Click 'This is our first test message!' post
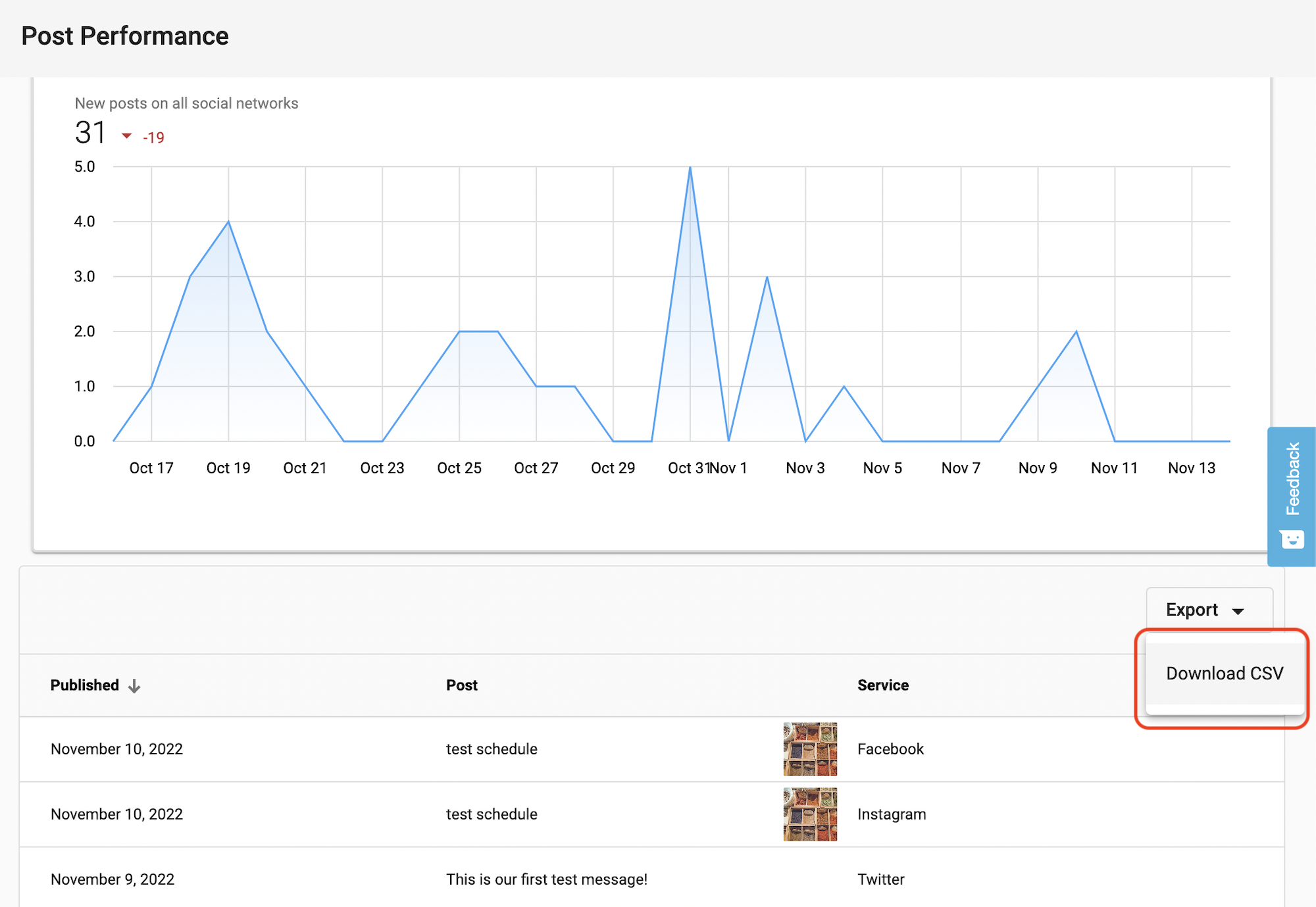Screen dimensions: 1316x907 547,879
